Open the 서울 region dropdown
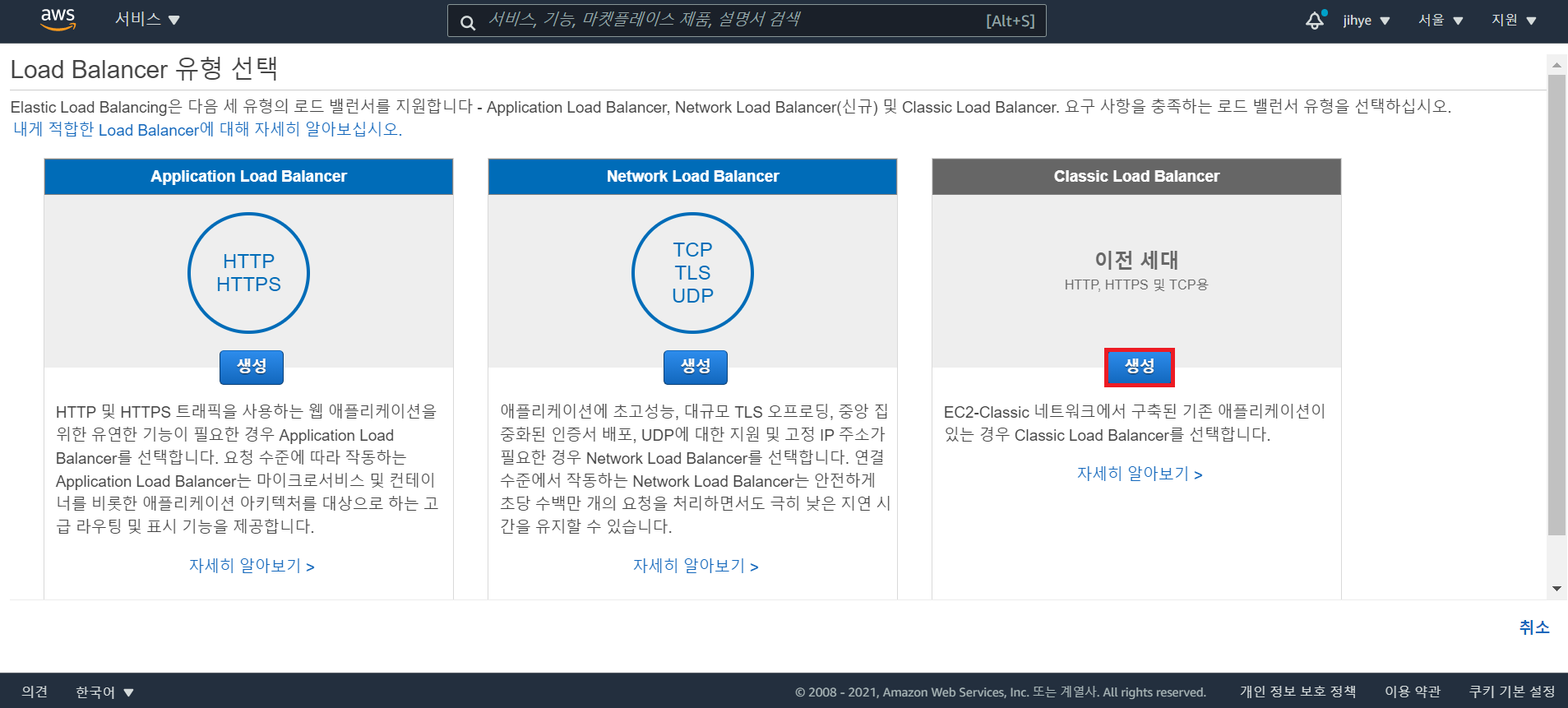Screen dimensions: 1568x708 coord(1441,21)
